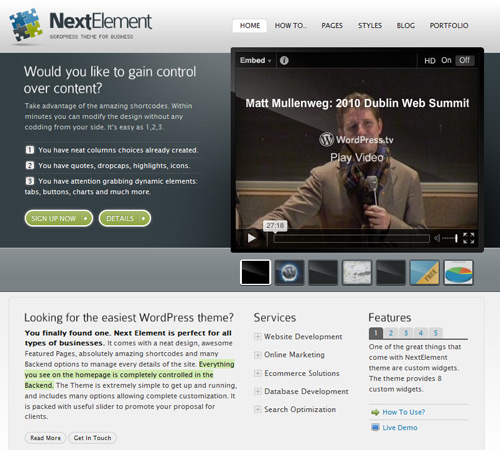Open the HOW TO.. menu

tap(290, 26)
